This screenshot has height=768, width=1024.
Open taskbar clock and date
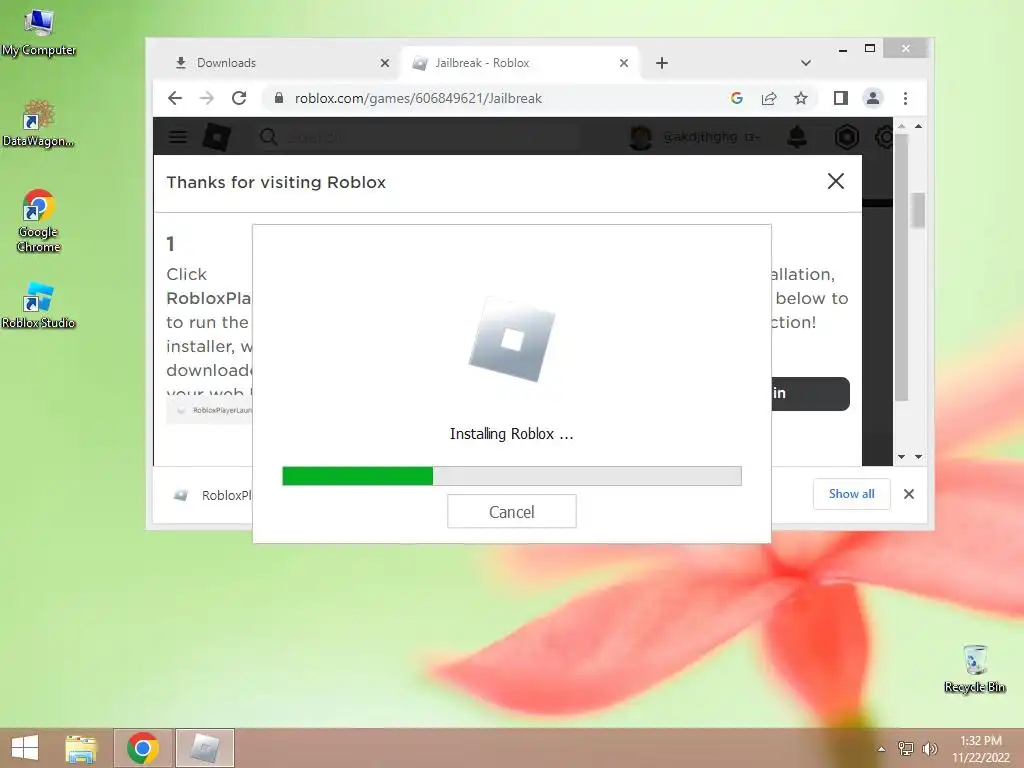pos(980,748)
